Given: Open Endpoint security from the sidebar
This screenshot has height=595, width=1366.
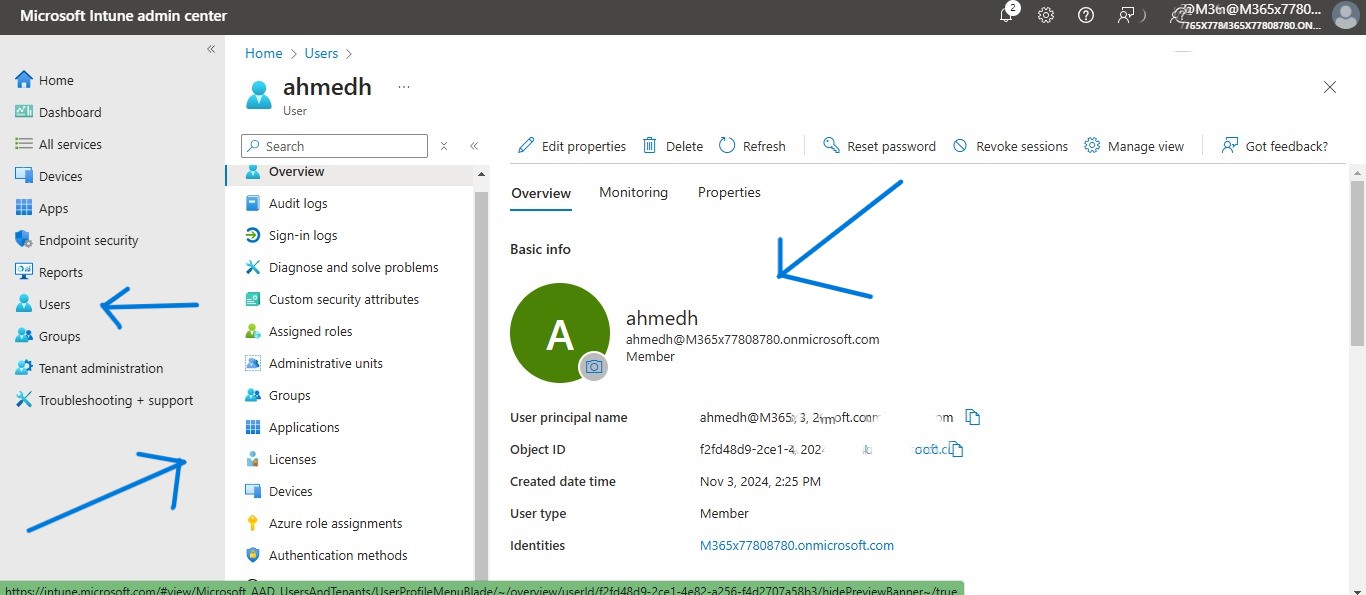Looking at the screenshot, I should (x=88, y=239).
